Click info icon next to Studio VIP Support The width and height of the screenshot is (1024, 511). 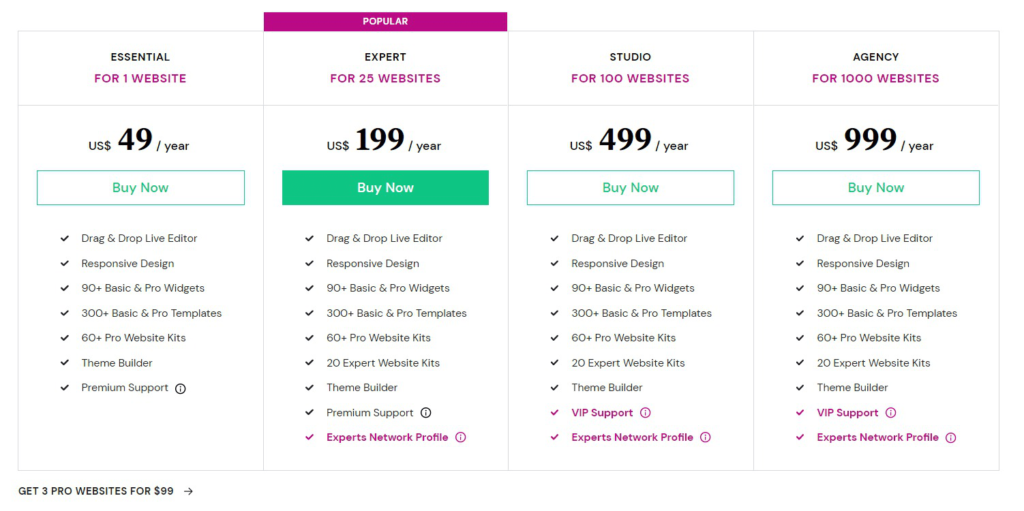[645, 413]
